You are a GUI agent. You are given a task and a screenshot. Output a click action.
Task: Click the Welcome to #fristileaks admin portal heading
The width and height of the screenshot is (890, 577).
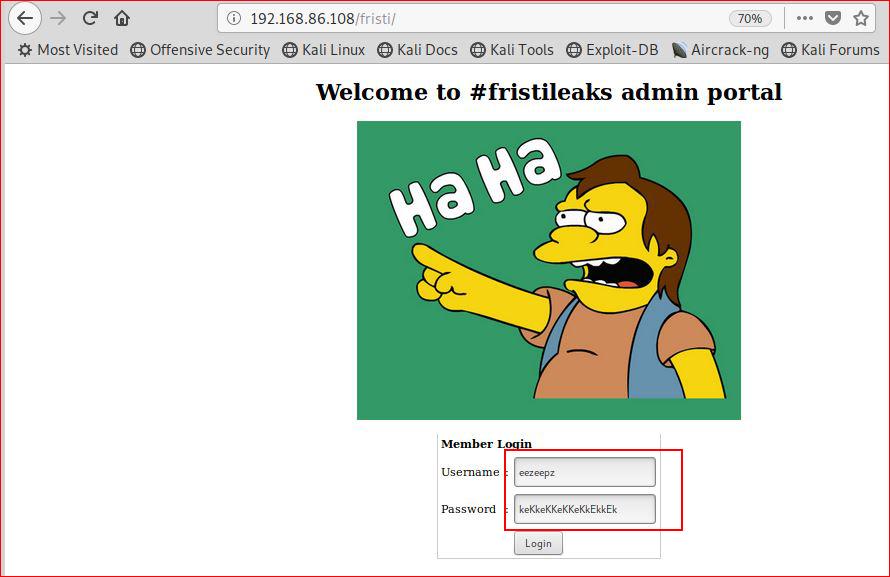549,92
